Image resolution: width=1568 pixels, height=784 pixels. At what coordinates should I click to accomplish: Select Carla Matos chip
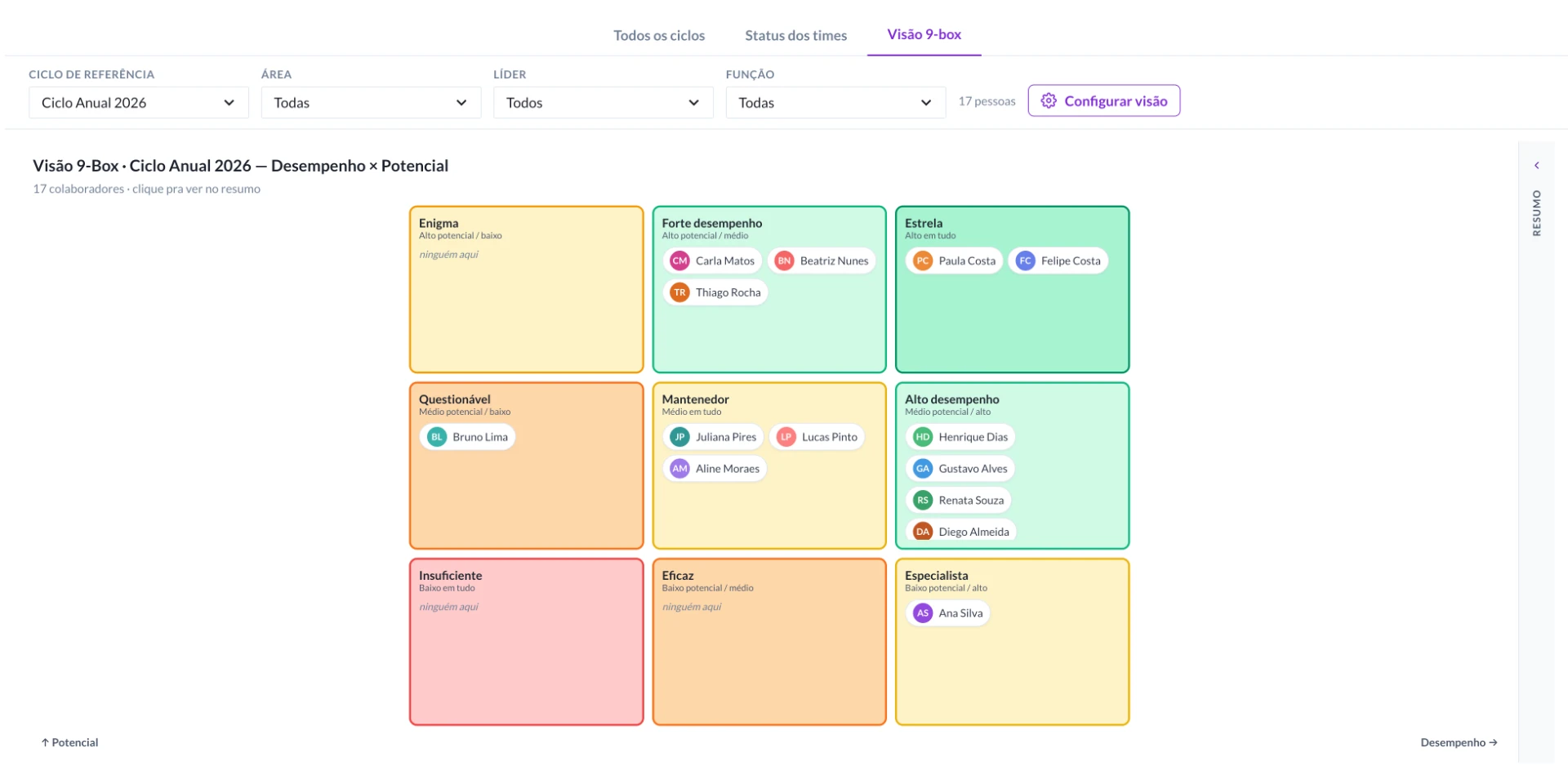tap(713, 261)
